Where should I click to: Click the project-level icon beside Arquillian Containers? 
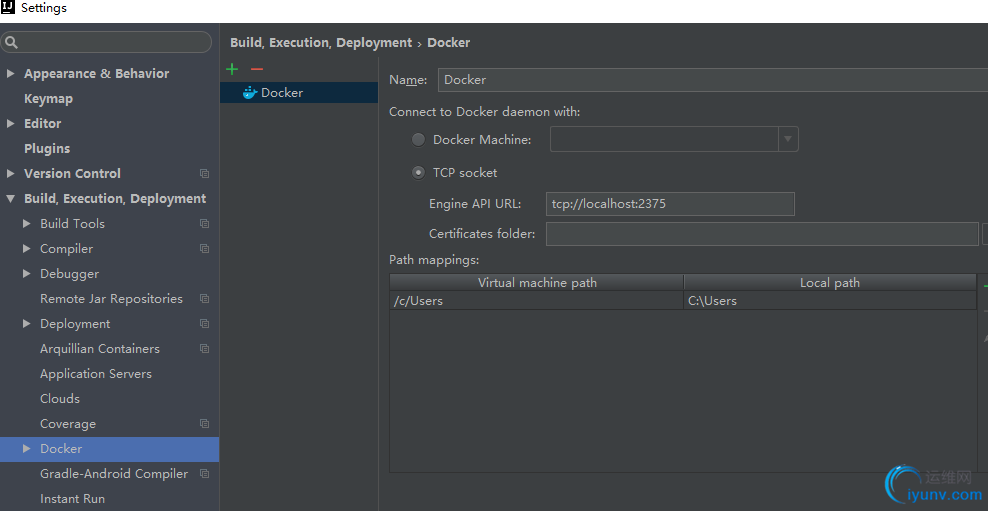pyautogui.click(x=204, y=348)
